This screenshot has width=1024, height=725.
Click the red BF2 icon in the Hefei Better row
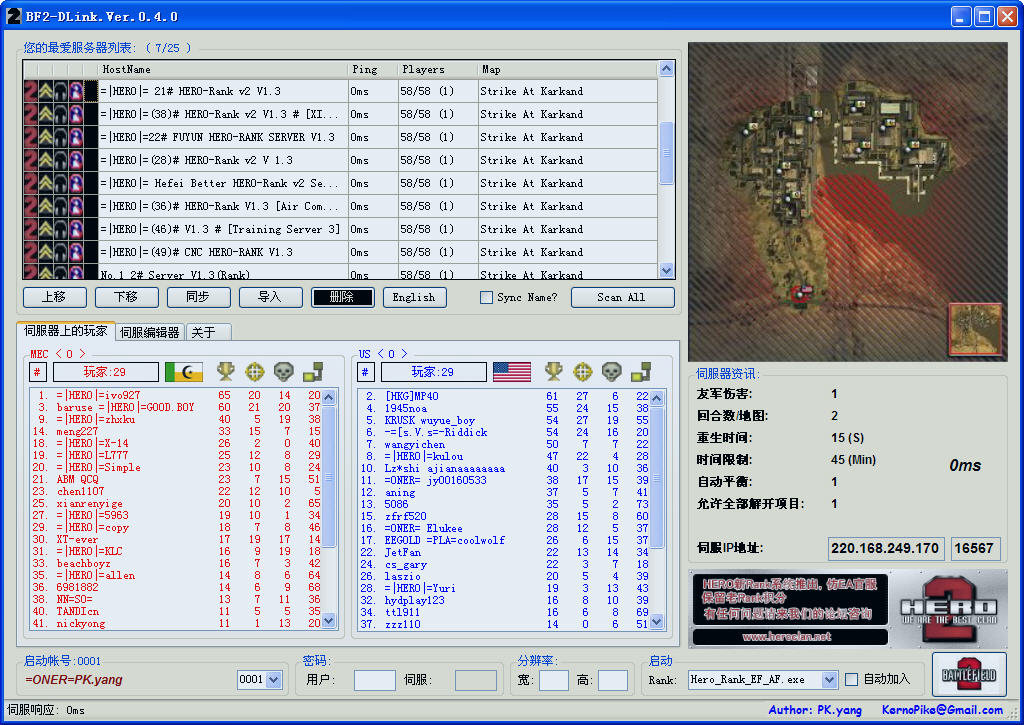click(x=30, y=183)
